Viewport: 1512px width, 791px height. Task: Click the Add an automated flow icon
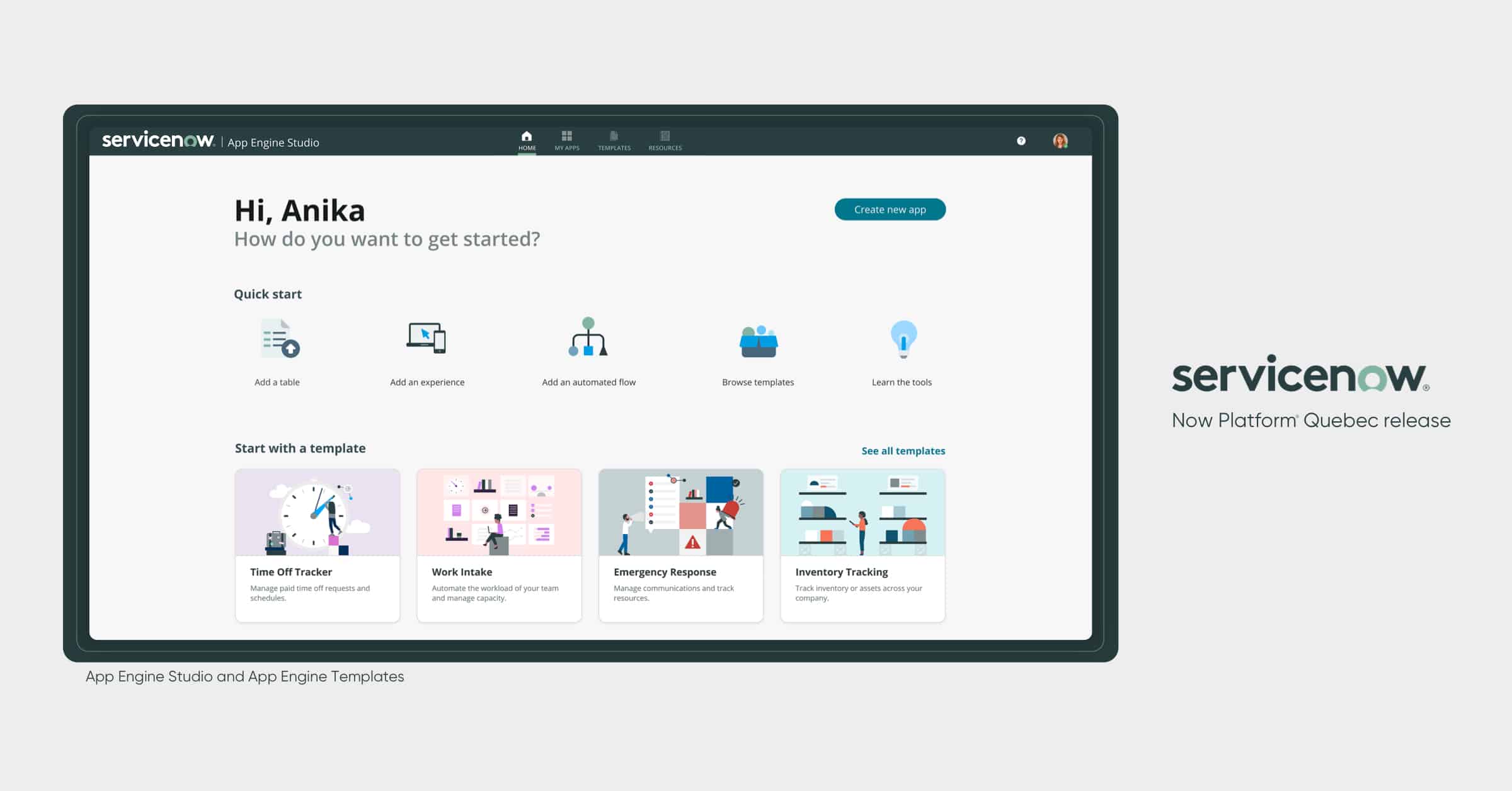point(588,337)
